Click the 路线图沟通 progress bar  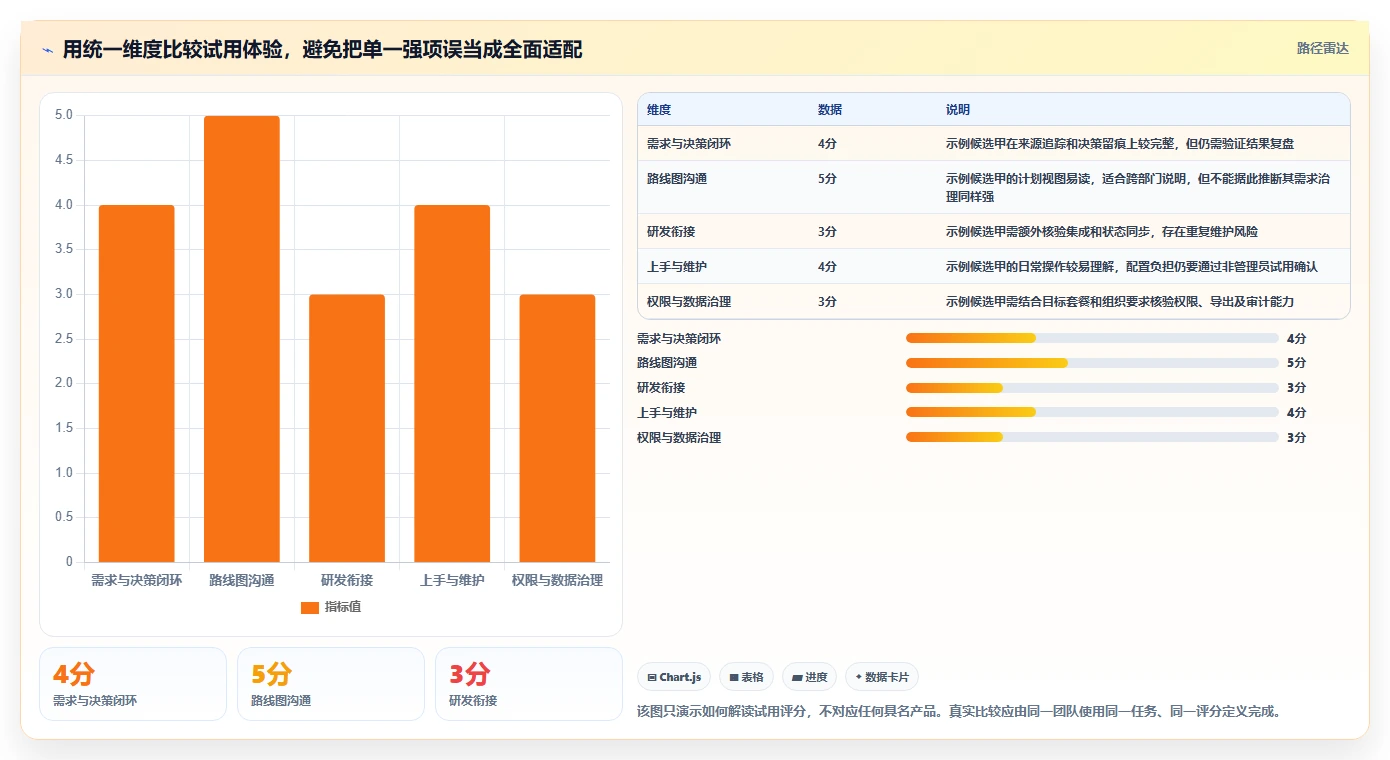pyautogui.click(x=1092, y=363)
